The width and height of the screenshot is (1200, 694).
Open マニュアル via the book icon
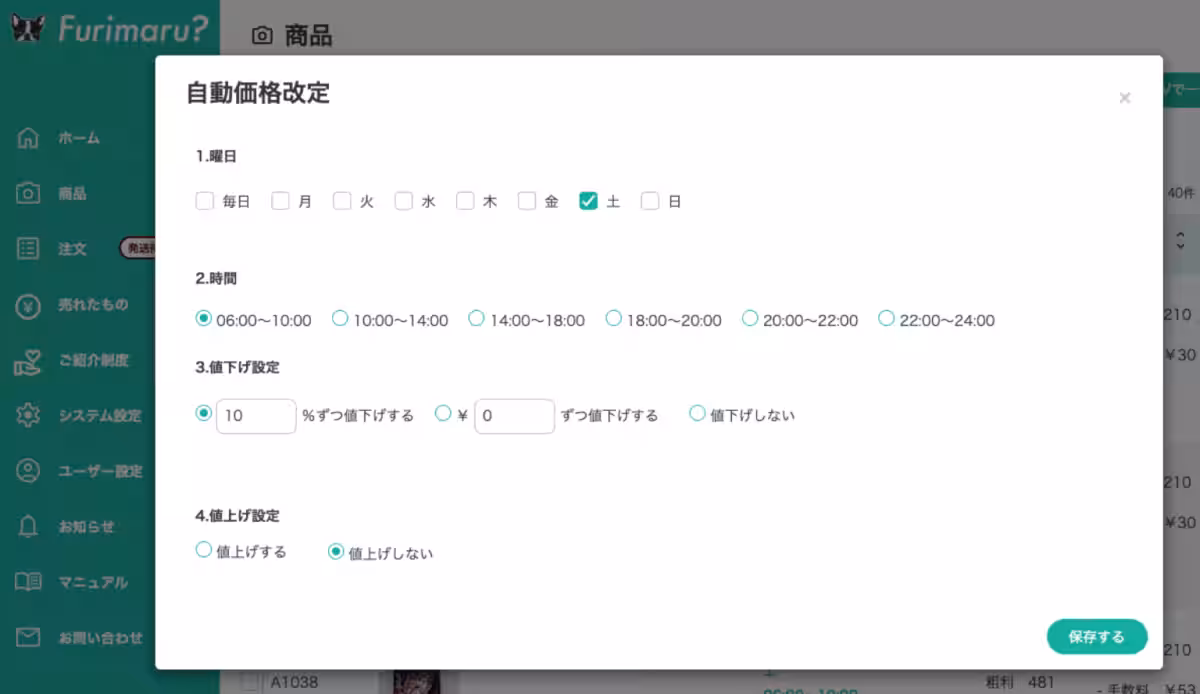coord(27,582)
